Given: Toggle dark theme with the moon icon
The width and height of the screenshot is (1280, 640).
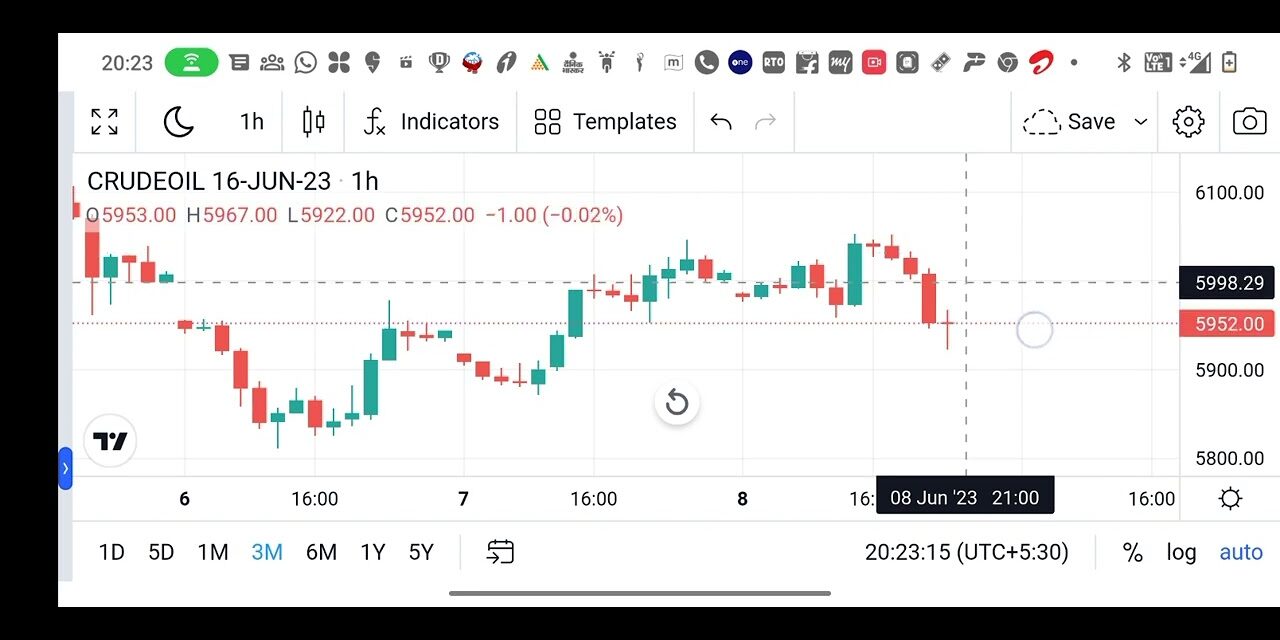Looking at the screenshot, I should coord(178,122).
